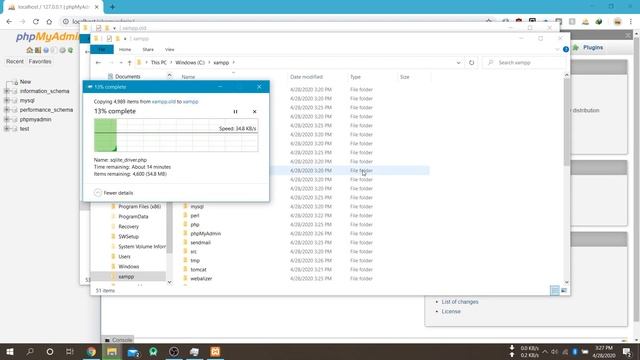Pause the file copy operation

[235, 111]
